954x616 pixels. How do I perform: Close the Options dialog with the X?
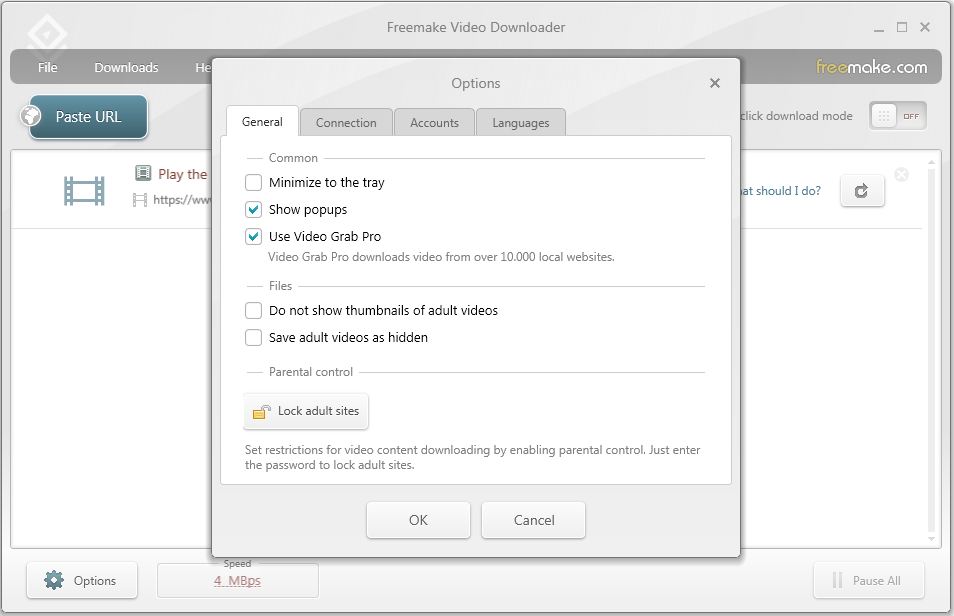pos(715,83)
